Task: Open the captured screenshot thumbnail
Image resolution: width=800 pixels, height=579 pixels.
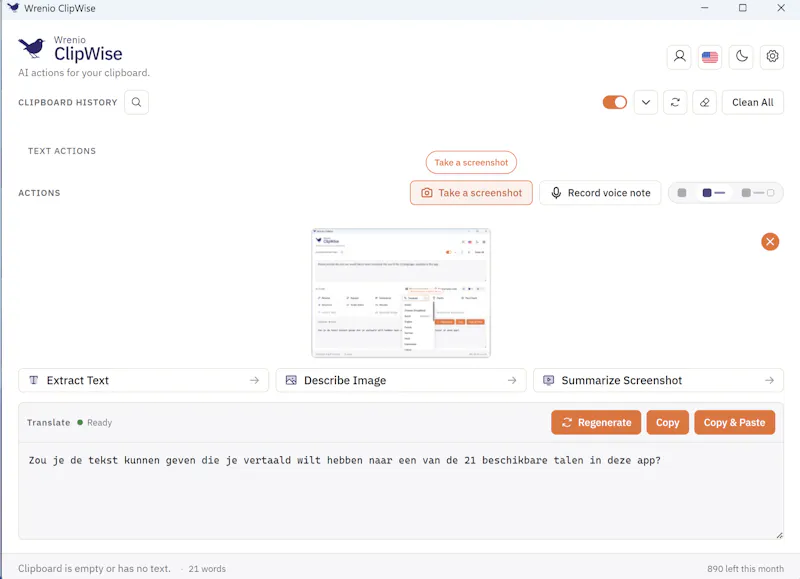Action: pos(401,293)
